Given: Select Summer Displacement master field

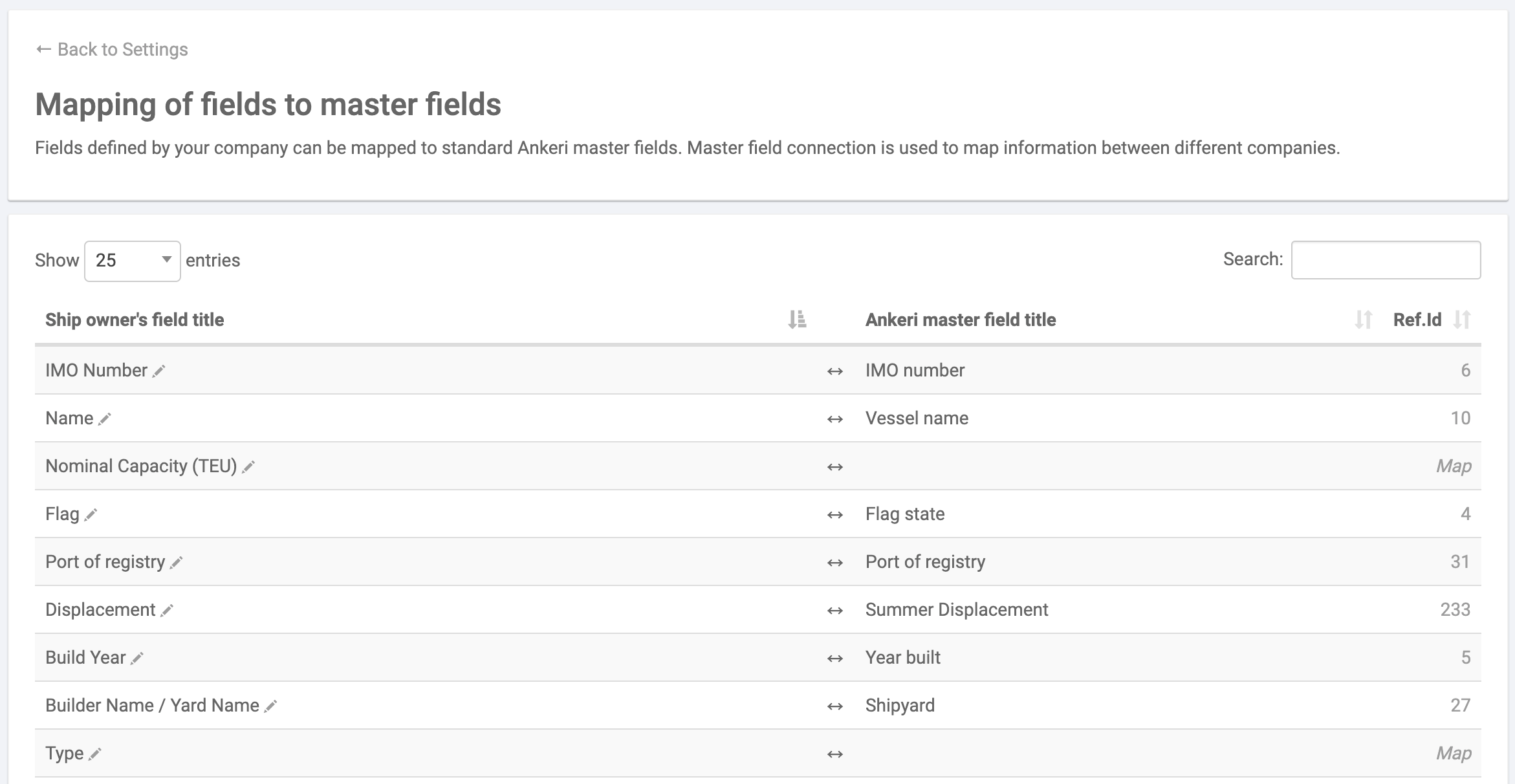Looking at the screenshot, I should (957, 609).
